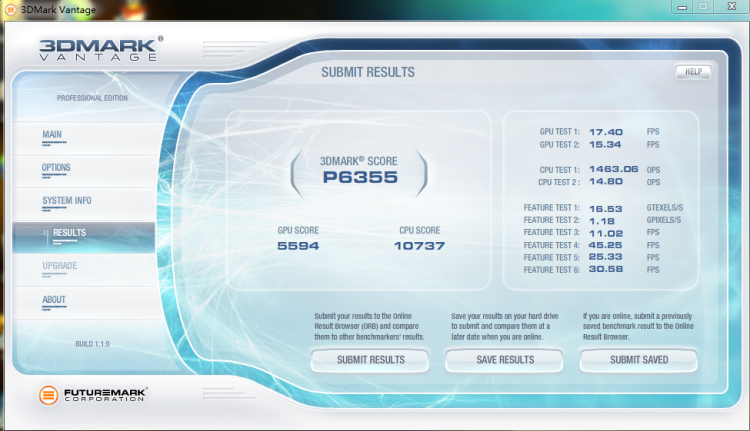Select the Results sidebar item
750x431 pixels.
(x=84, y=238)
